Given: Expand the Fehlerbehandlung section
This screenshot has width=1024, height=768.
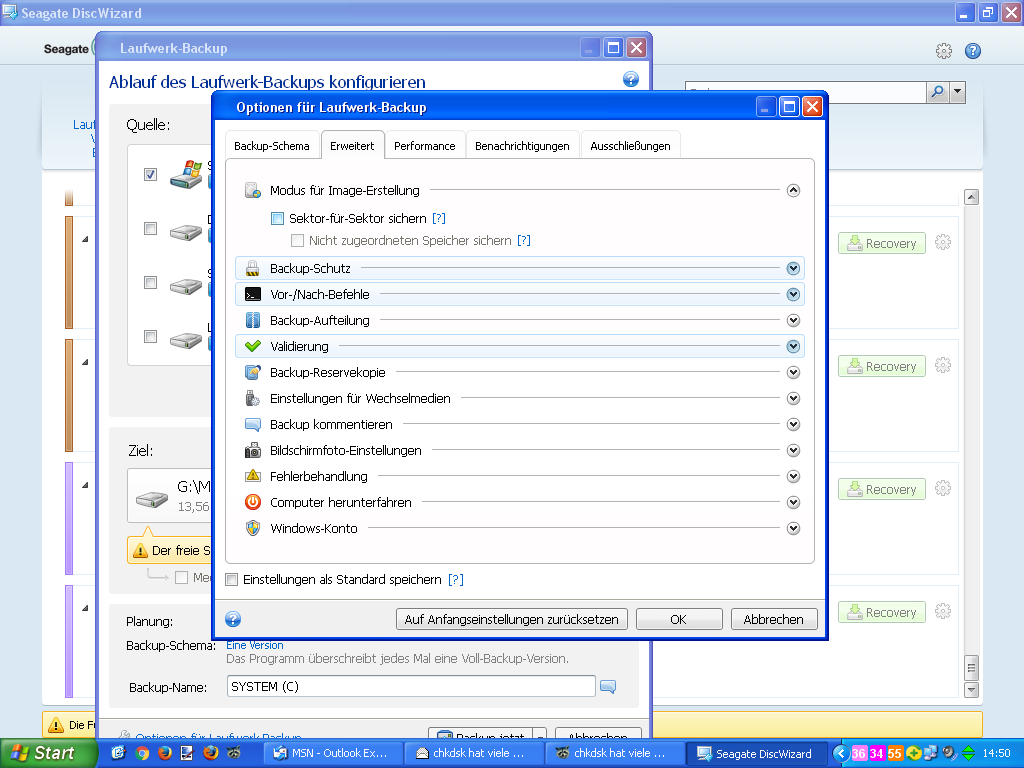Looking at the screenshot, I should (x=793, y=476).
